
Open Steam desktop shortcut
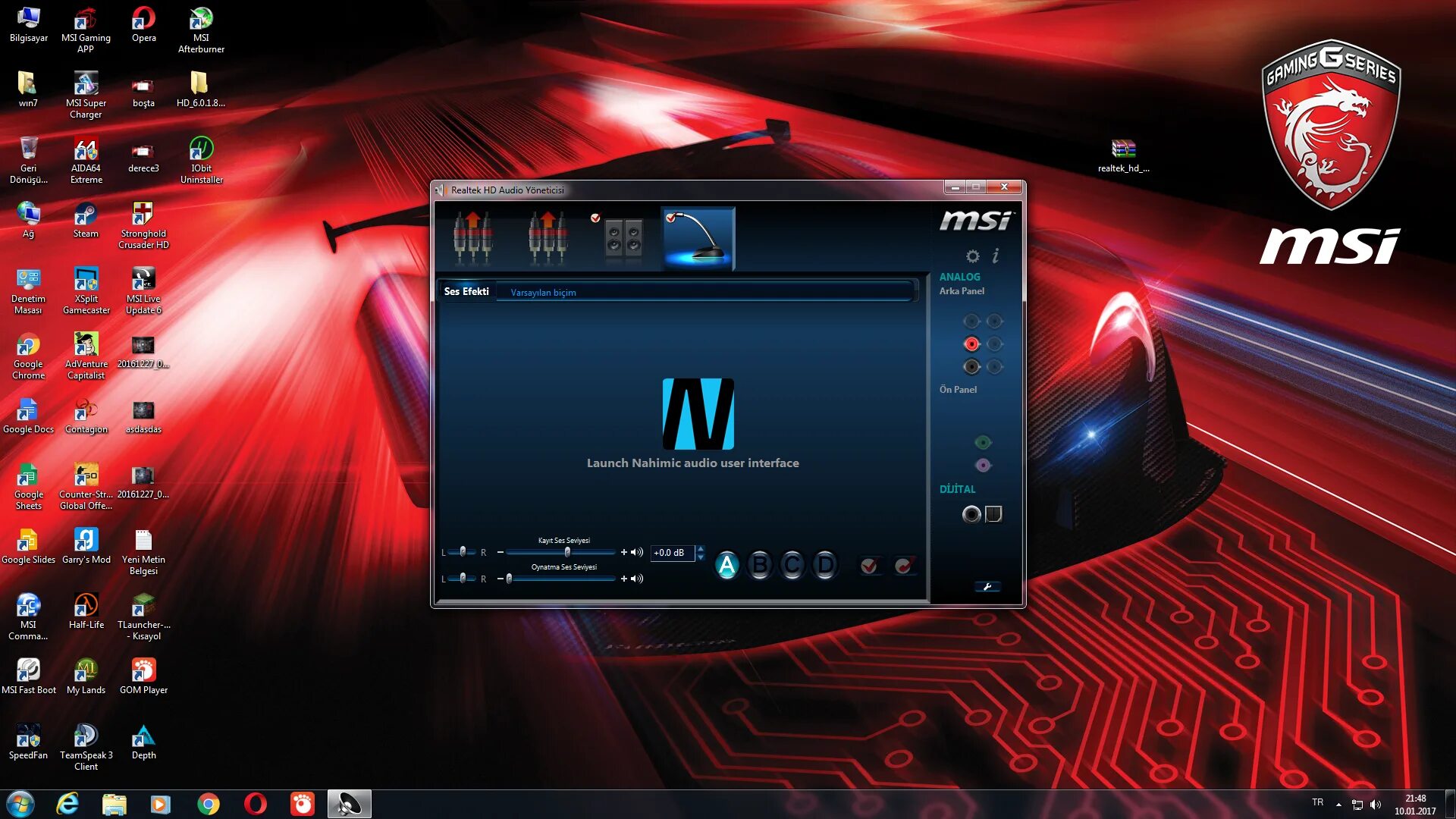click(86, 221)
